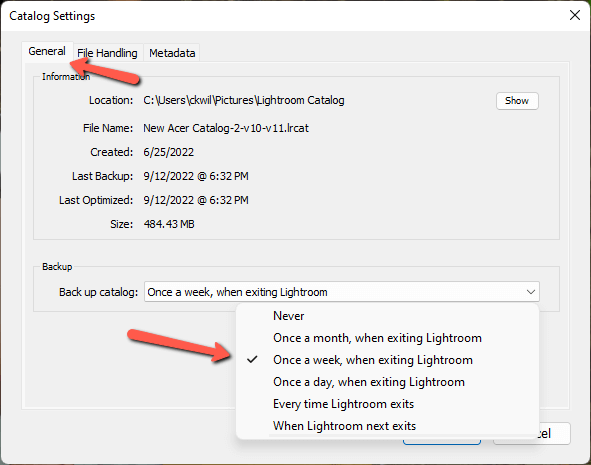Click the checkmark beside Once a week

coord(252,360)
